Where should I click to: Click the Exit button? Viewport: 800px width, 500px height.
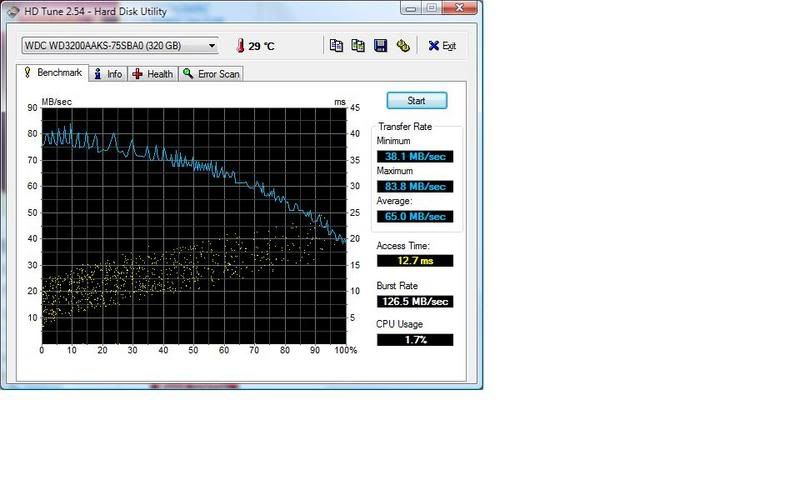(x=442, y=45)
